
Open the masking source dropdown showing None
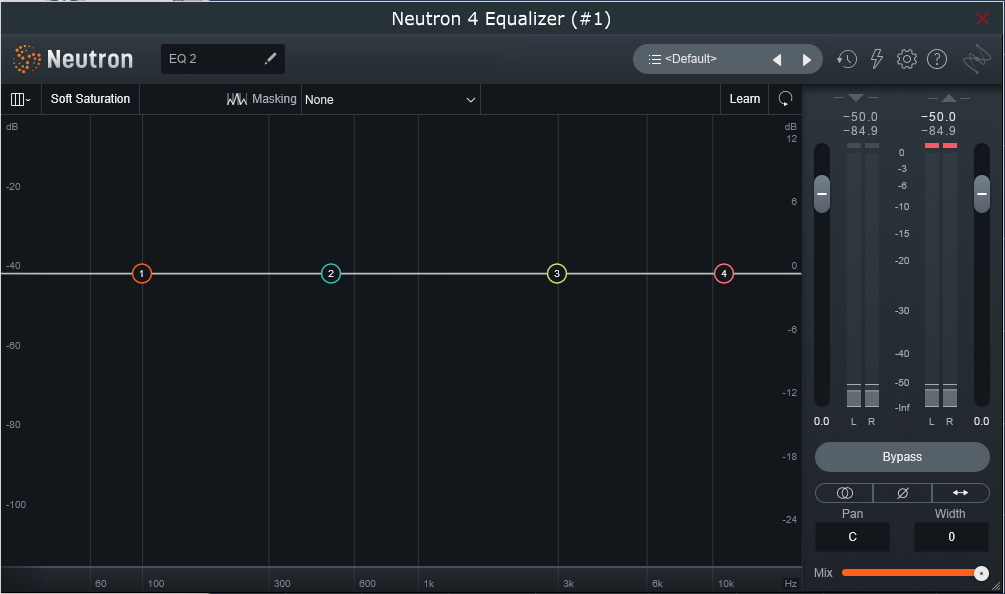[x=390, y=99]
